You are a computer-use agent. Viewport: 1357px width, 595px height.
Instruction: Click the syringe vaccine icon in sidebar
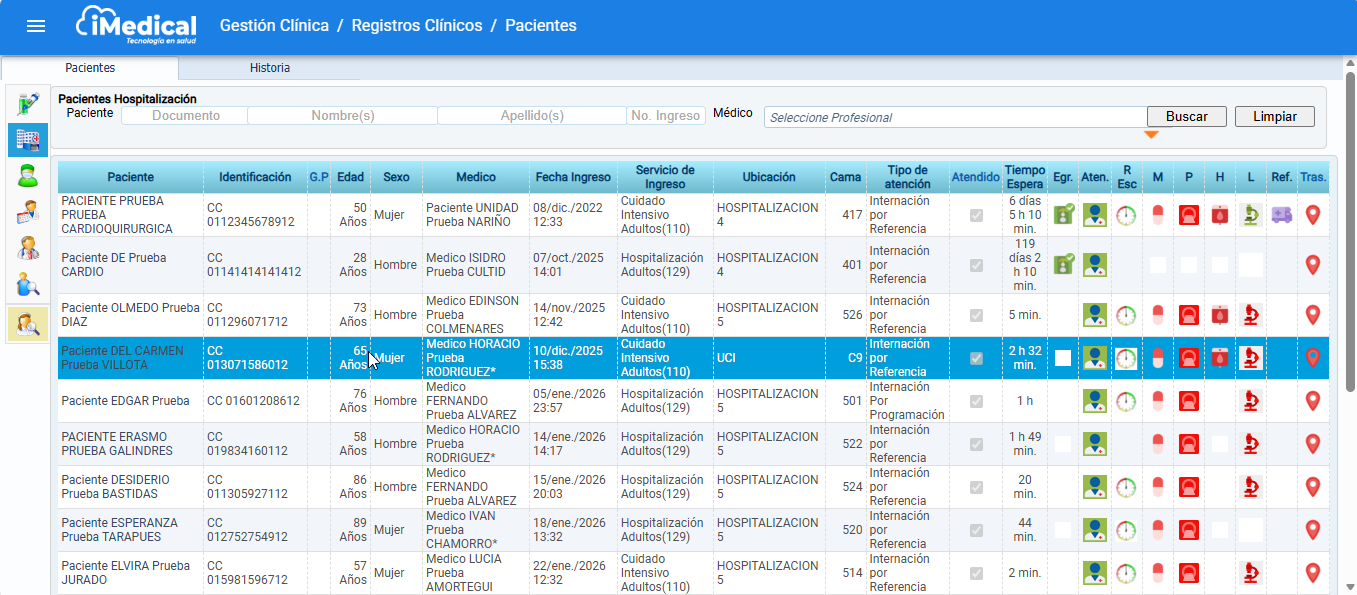point(27,103)
